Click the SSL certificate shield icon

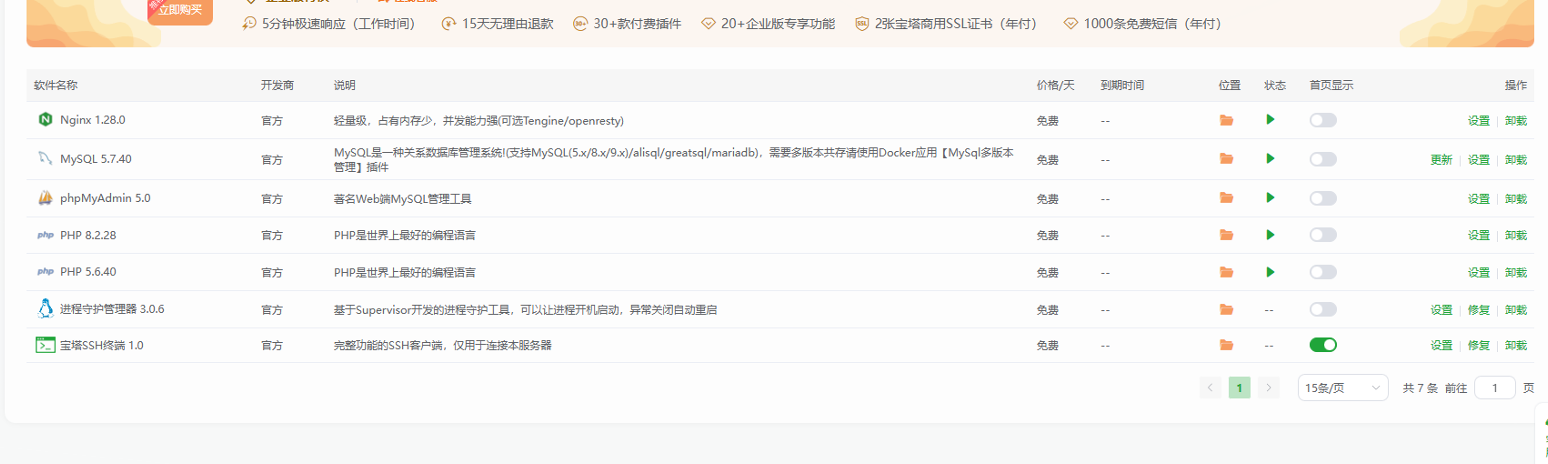point(862,23)
